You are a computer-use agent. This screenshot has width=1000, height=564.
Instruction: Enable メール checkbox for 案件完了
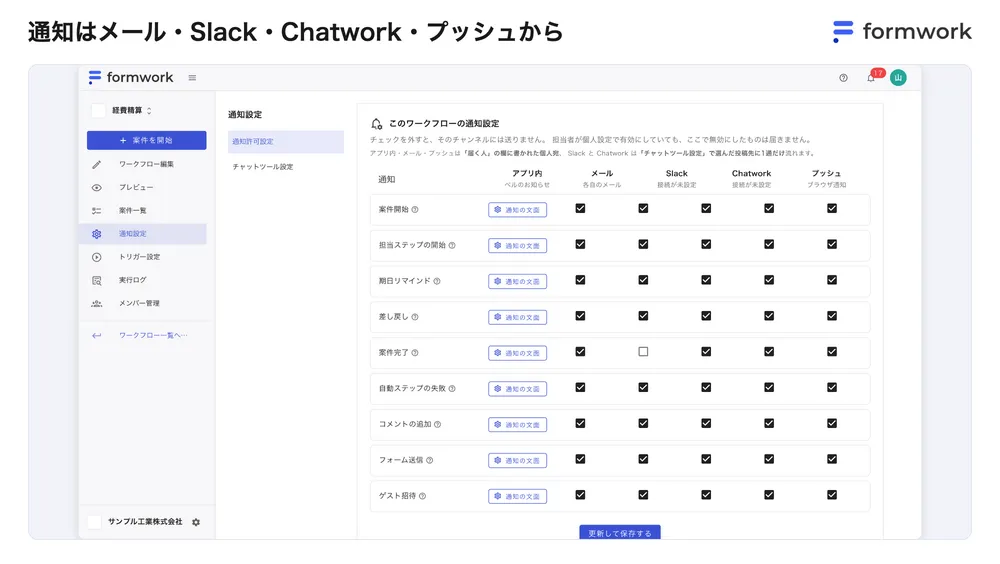point(643,352)
